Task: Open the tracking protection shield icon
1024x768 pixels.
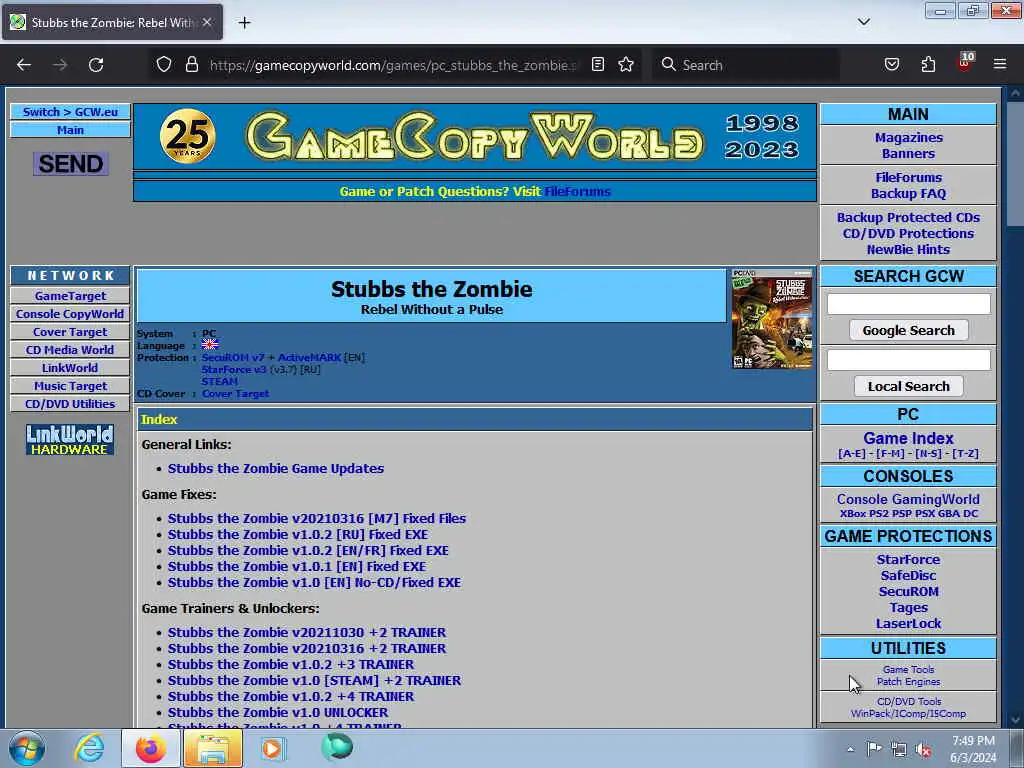Action: (164, 65)
